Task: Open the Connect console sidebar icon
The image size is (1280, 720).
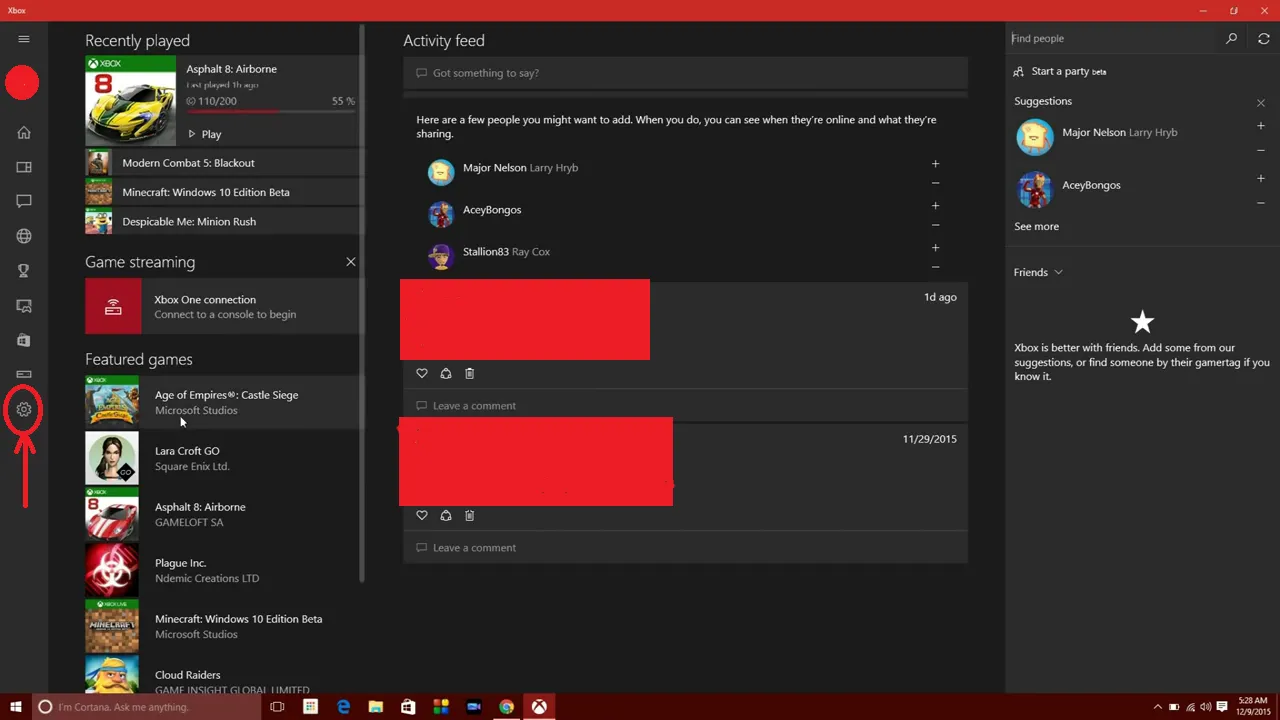Action: coord(24,374)
